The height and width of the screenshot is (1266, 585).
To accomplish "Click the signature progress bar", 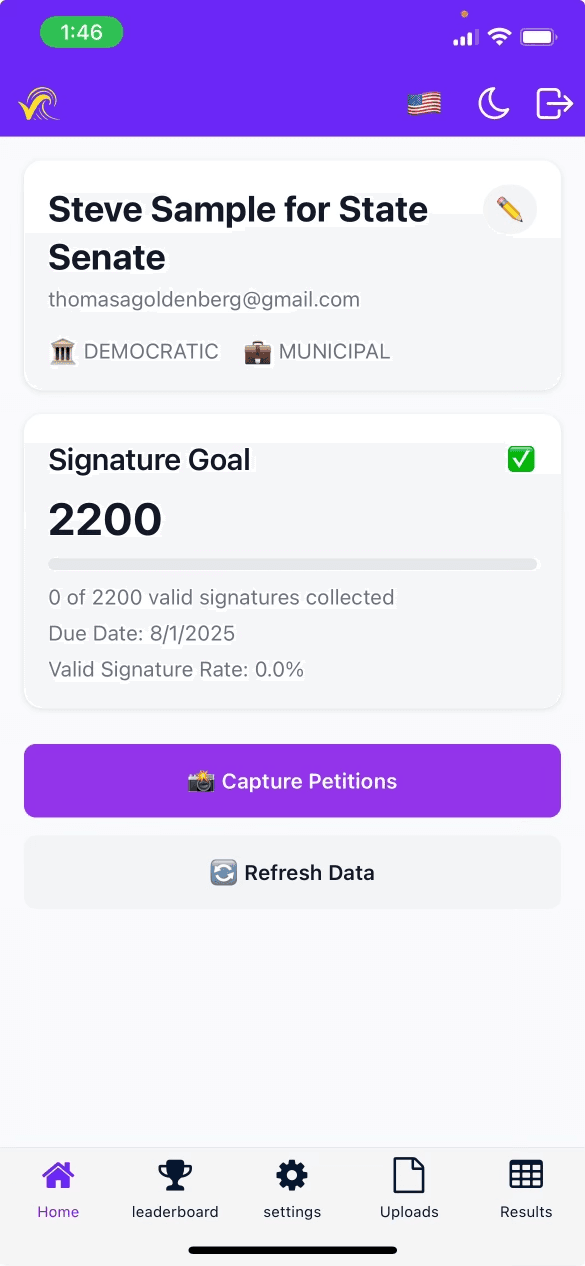I will tap(292, 564).
